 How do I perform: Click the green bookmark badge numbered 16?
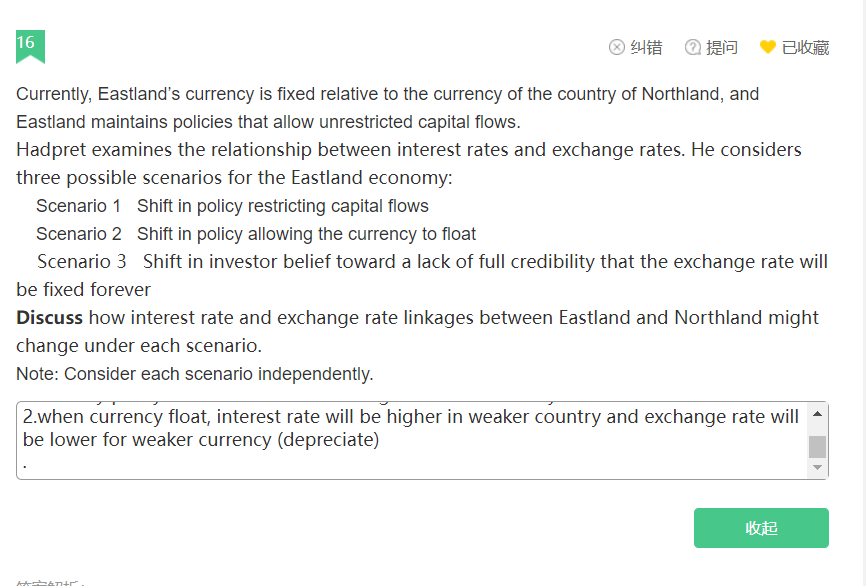[30, 46]
